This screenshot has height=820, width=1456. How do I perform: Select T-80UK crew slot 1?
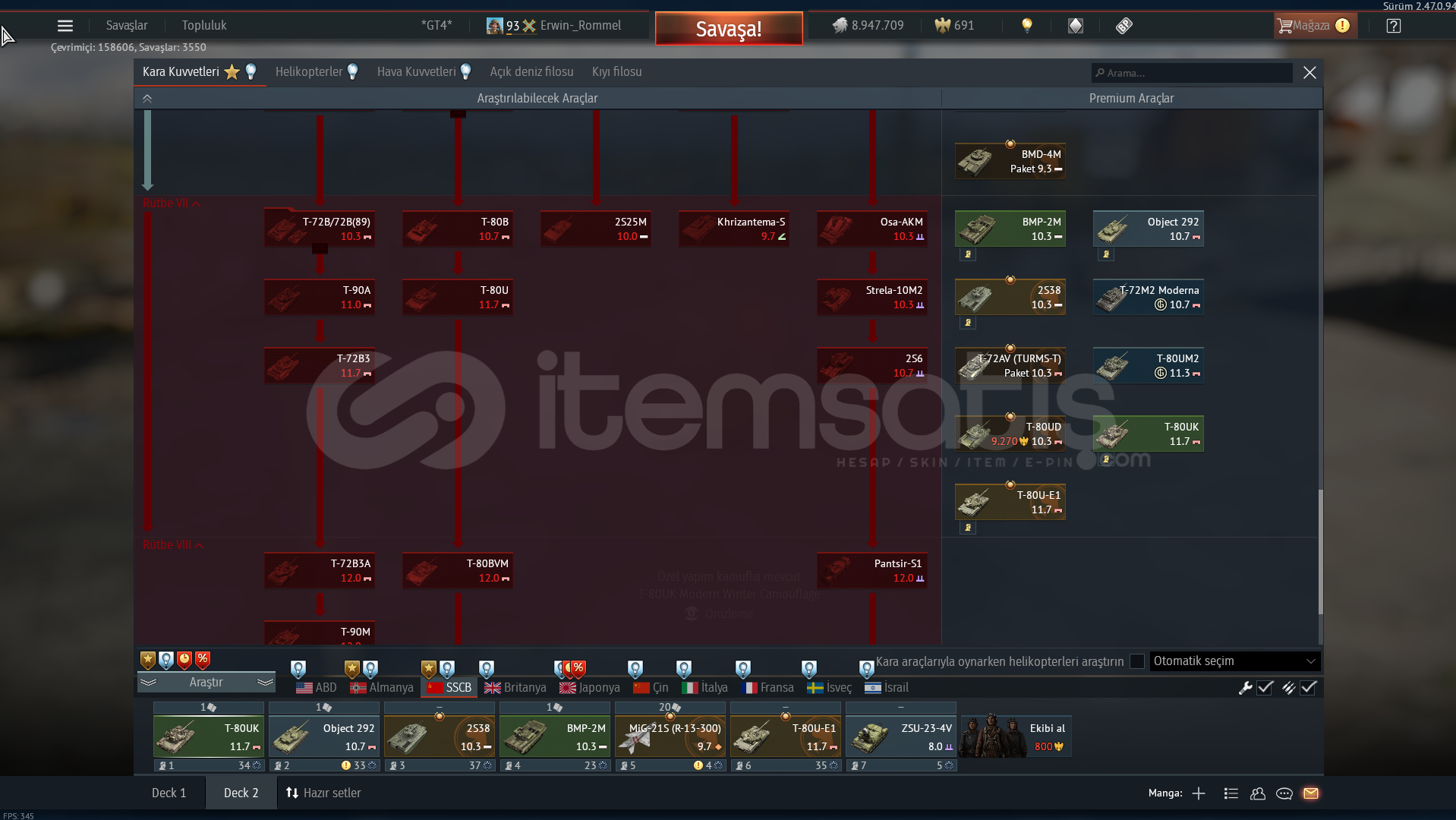209,736
